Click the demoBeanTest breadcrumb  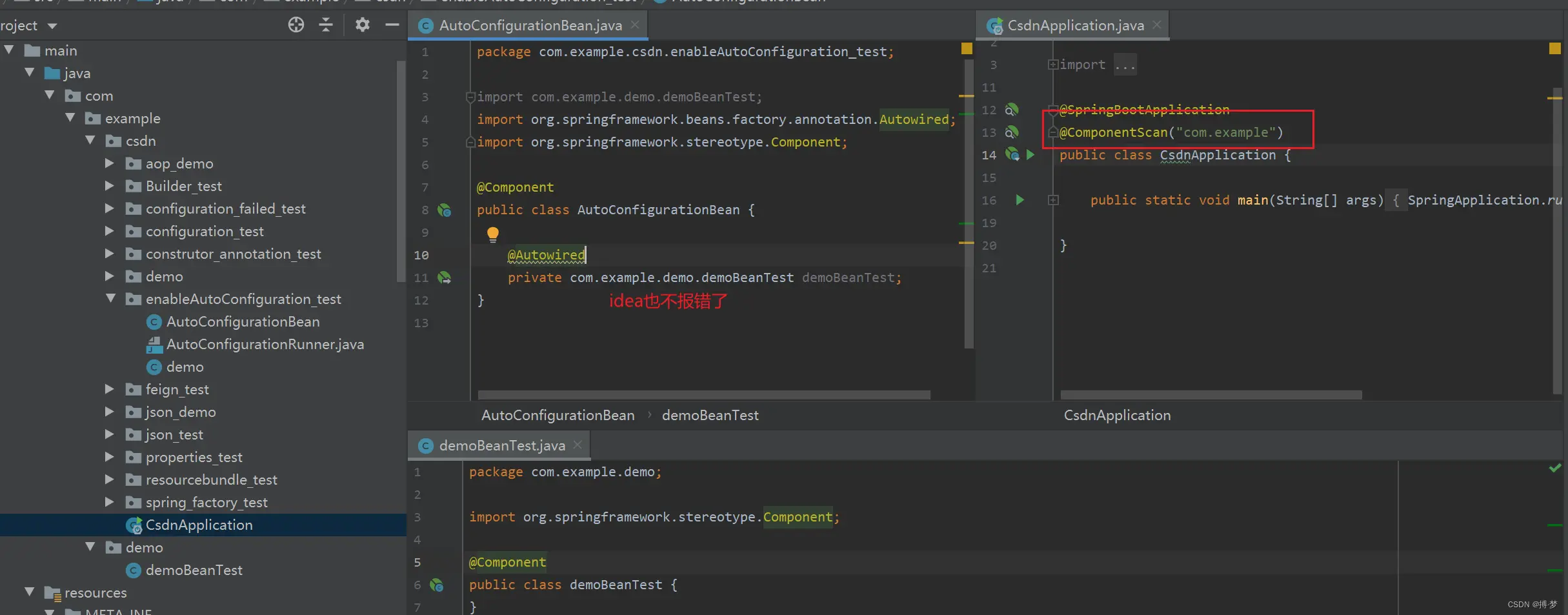[710, 415]
